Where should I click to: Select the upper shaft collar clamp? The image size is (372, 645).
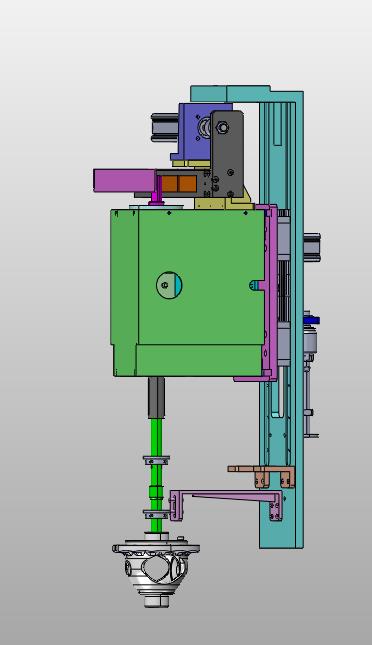[156, 460]
